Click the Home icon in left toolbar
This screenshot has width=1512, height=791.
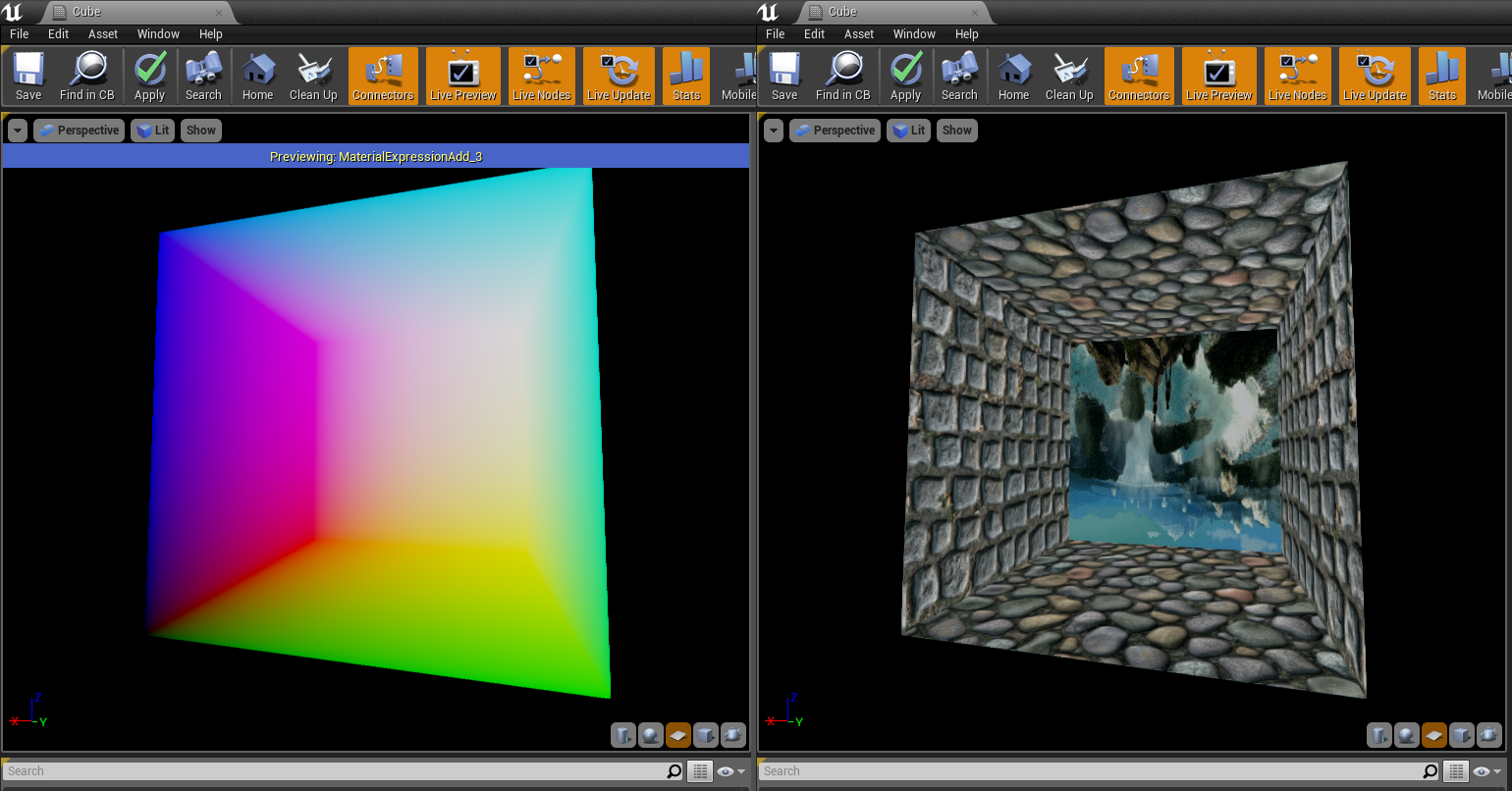click(x=257, y=76)
